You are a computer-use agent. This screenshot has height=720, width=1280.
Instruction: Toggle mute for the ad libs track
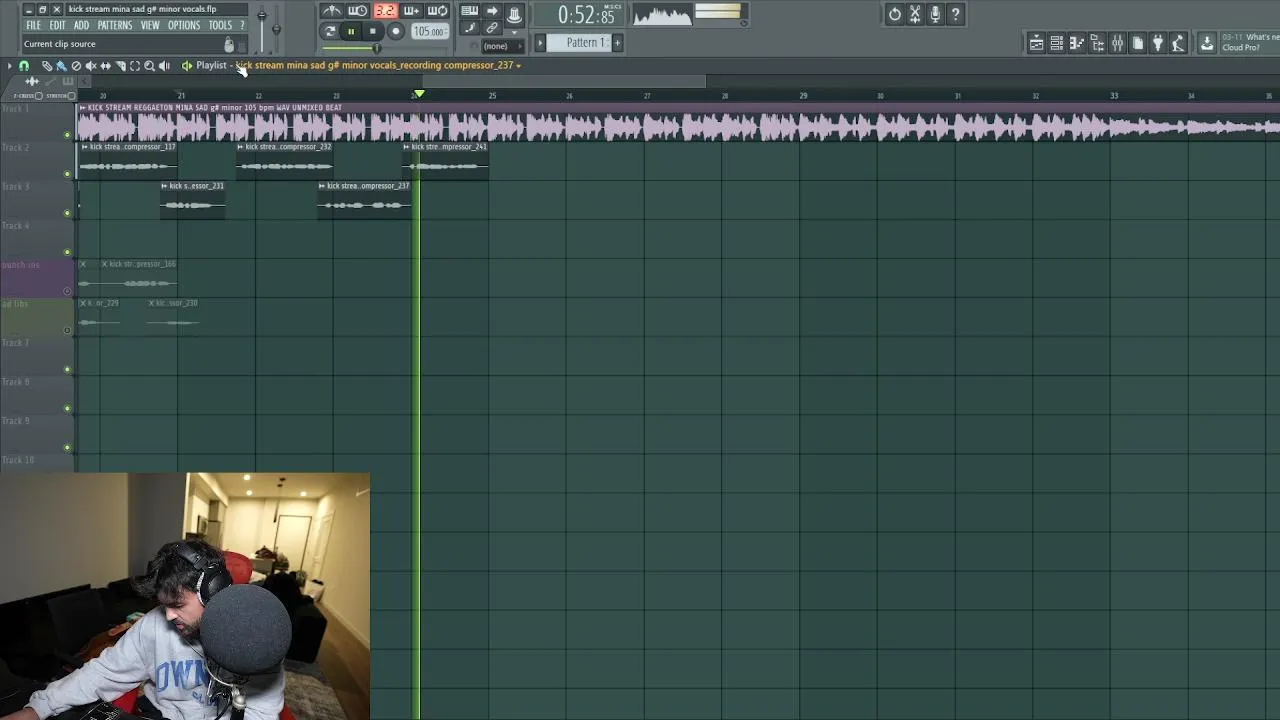click(68, 330)
